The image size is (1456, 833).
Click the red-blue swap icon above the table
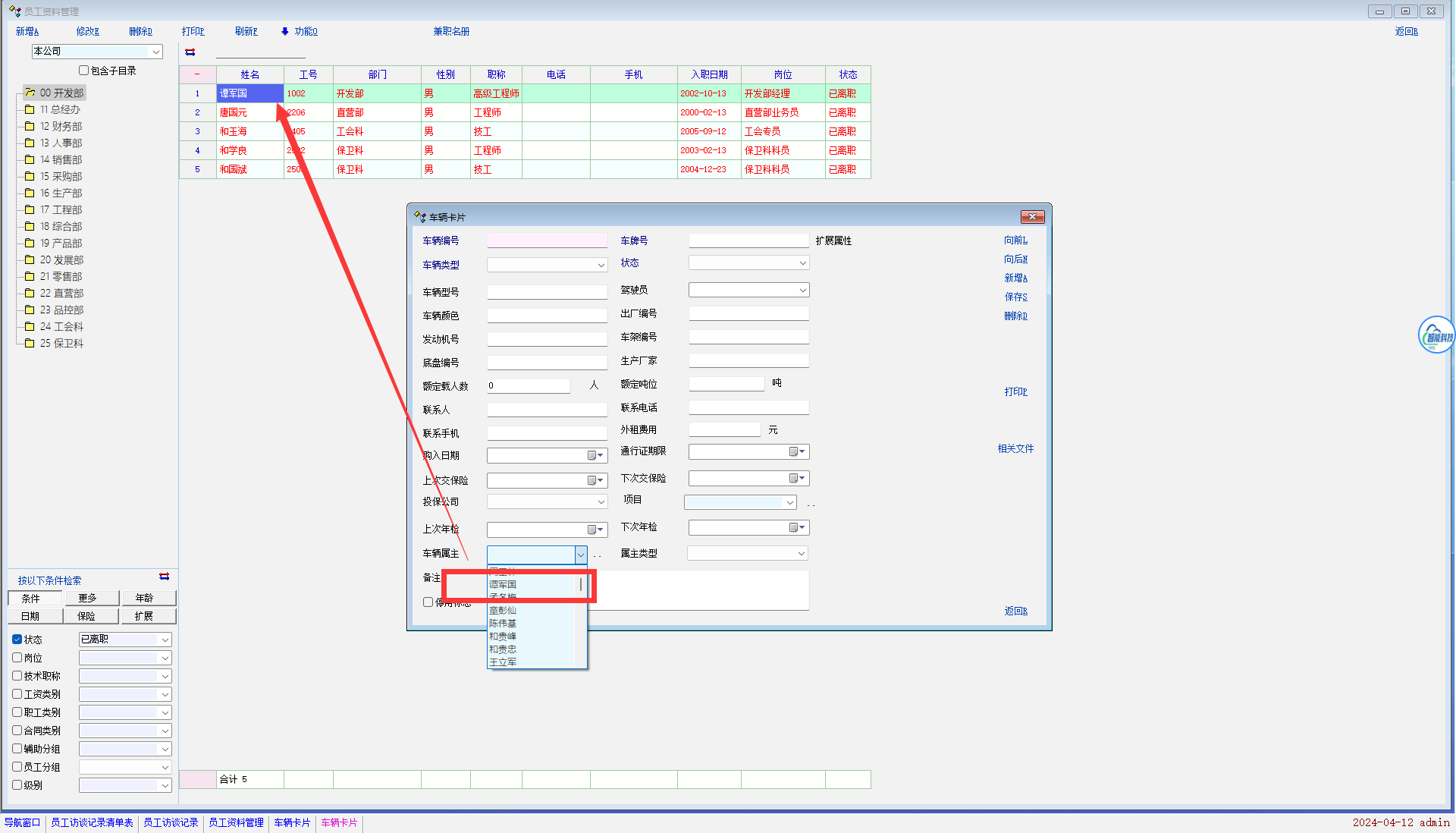[190, 52]
